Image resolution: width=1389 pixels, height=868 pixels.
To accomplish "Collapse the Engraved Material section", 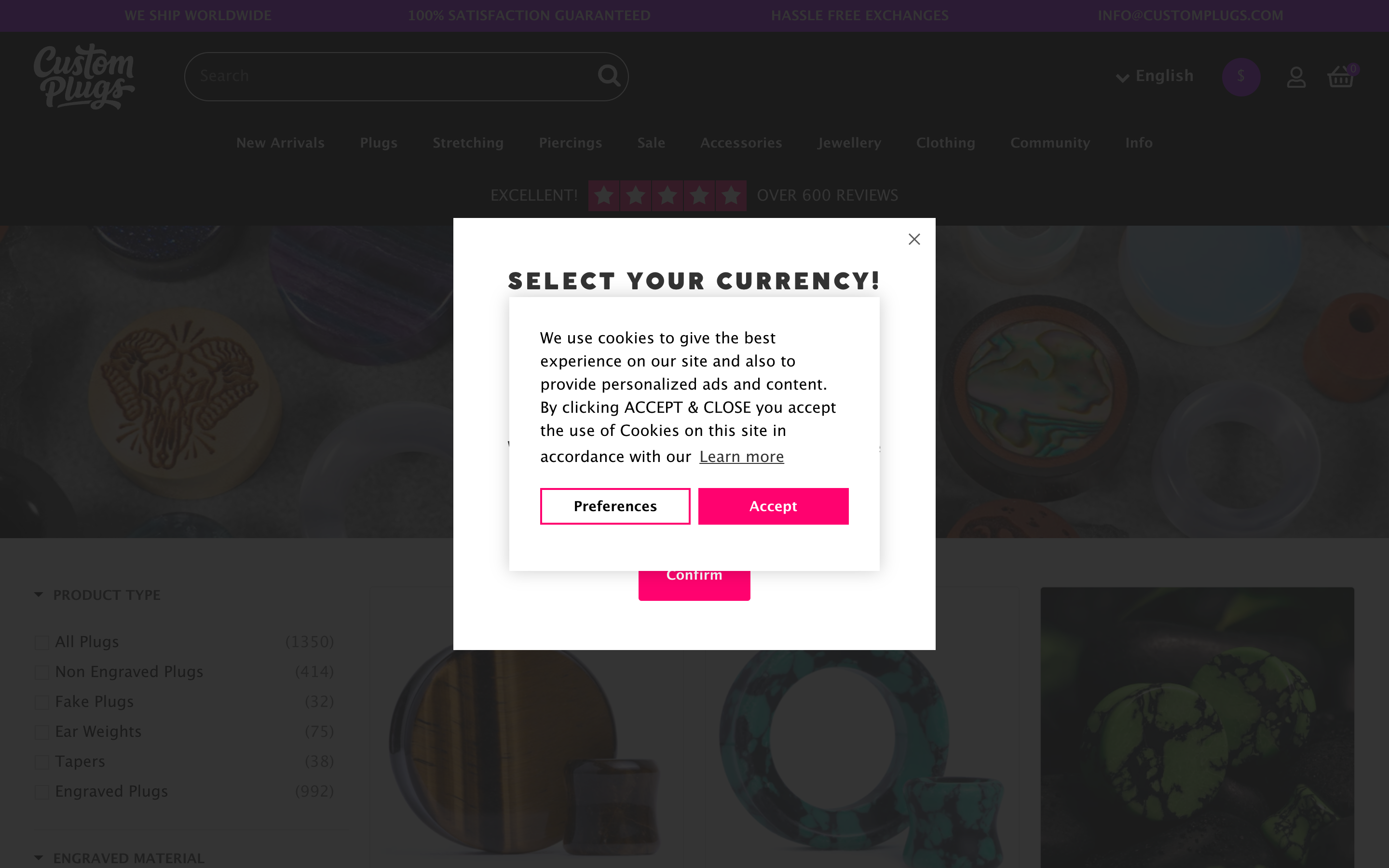I will (x=39, y=858).
